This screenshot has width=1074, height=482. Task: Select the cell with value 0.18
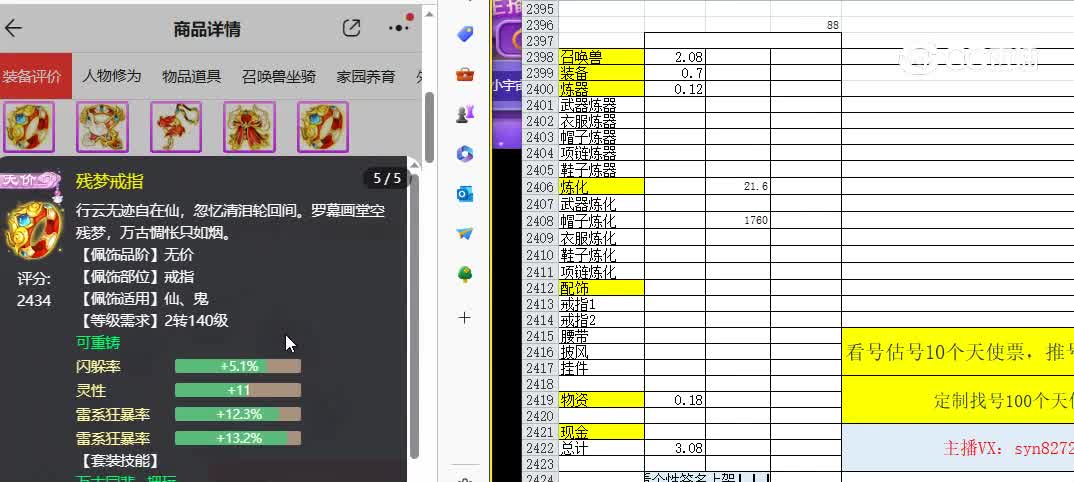pyautogui.click(x=675, y=400)
